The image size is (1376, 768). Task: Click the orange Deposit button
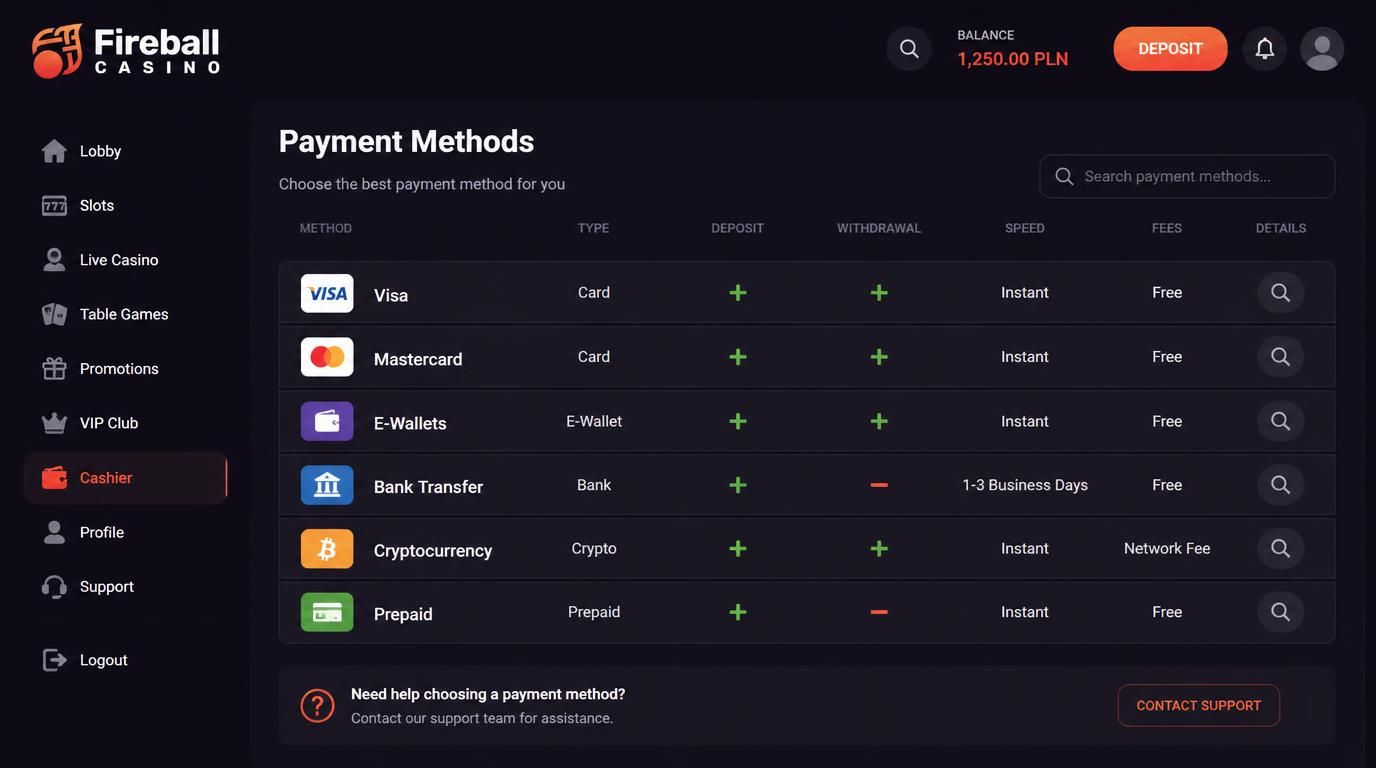(x=1170, y=49)
